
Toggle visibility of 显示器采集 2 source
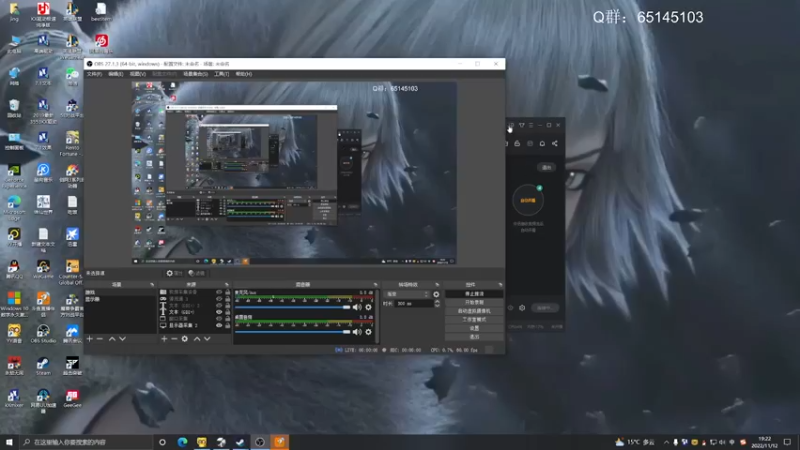pyautogui.click(x=219, y=326)
